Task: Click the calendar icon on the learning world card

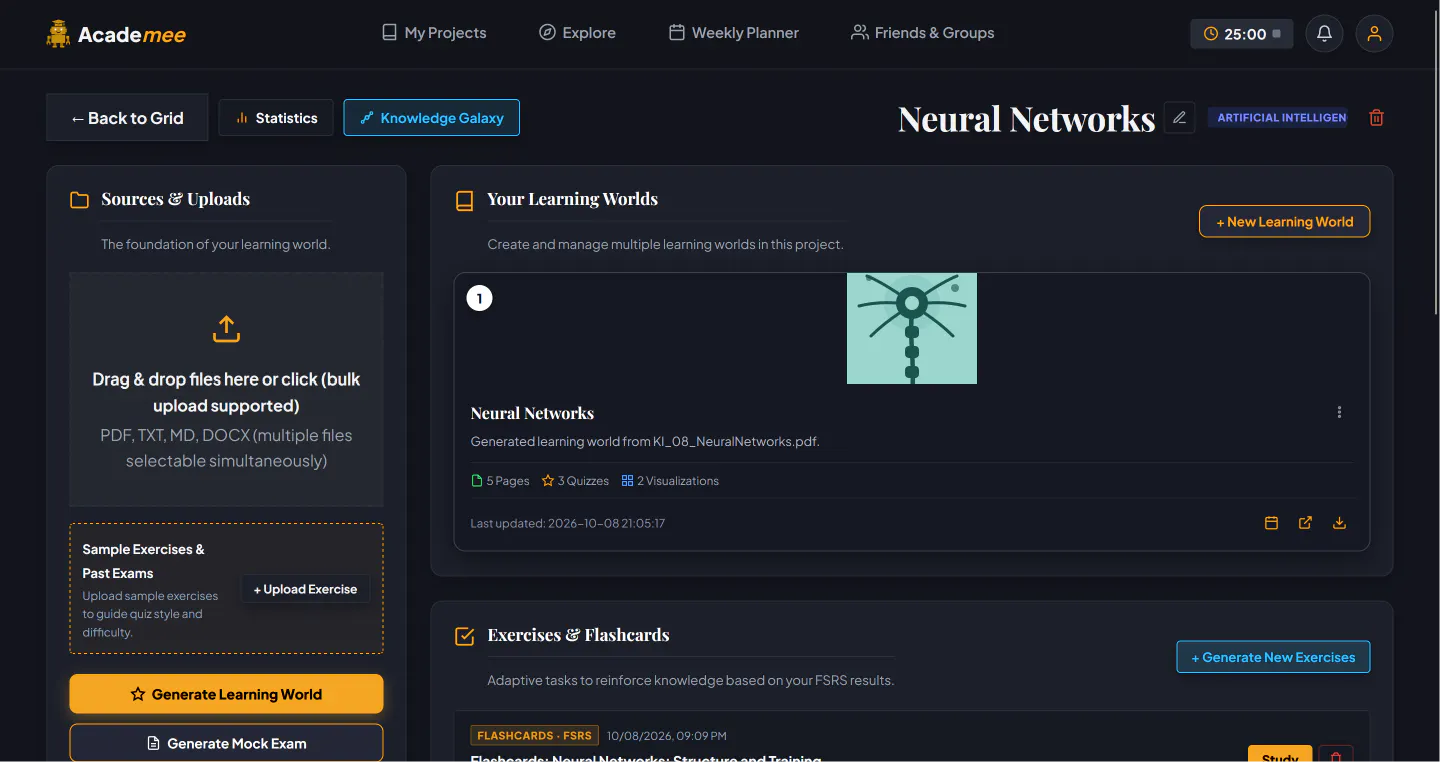Action: 1271,523
